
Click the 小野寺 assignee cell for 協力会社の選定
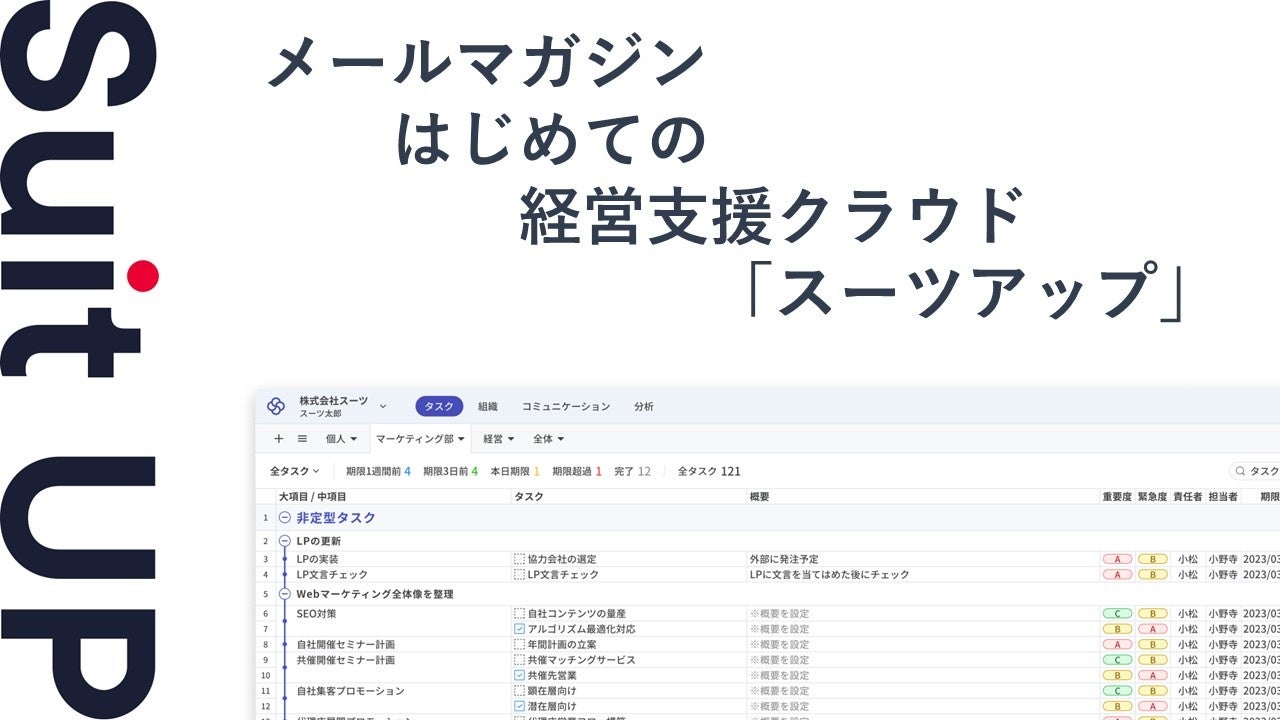1222,559
